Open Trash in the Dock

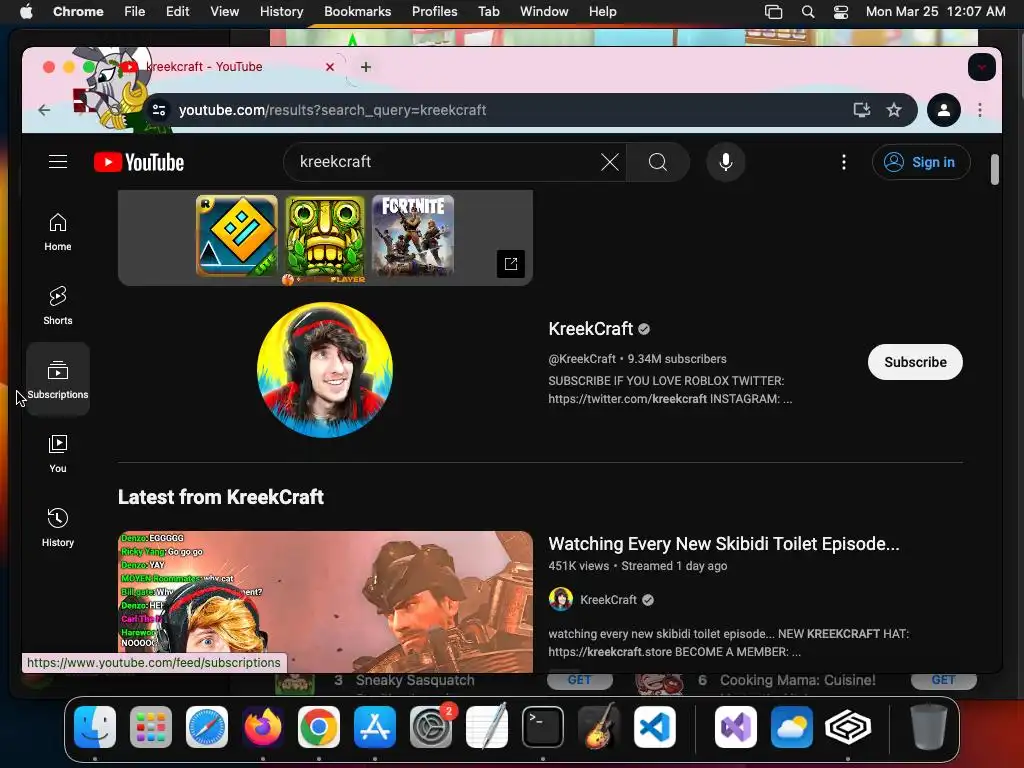tap(929, 727)
